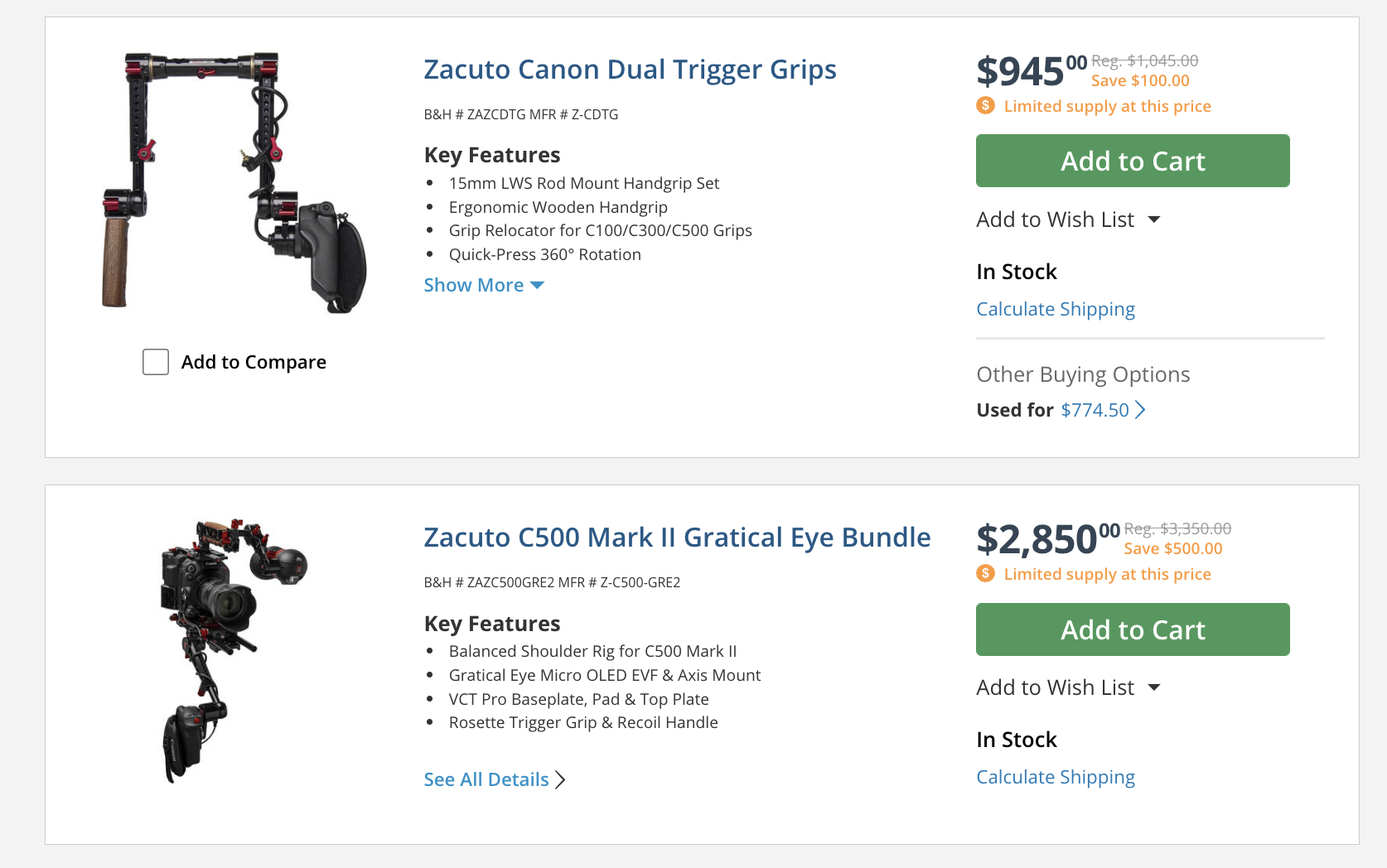The width and height of the screenshot is (1387, 868).
Task: Add Zacuto Canon Dual Trigger Grips to cart
Action: click(x=1132, y=161)
